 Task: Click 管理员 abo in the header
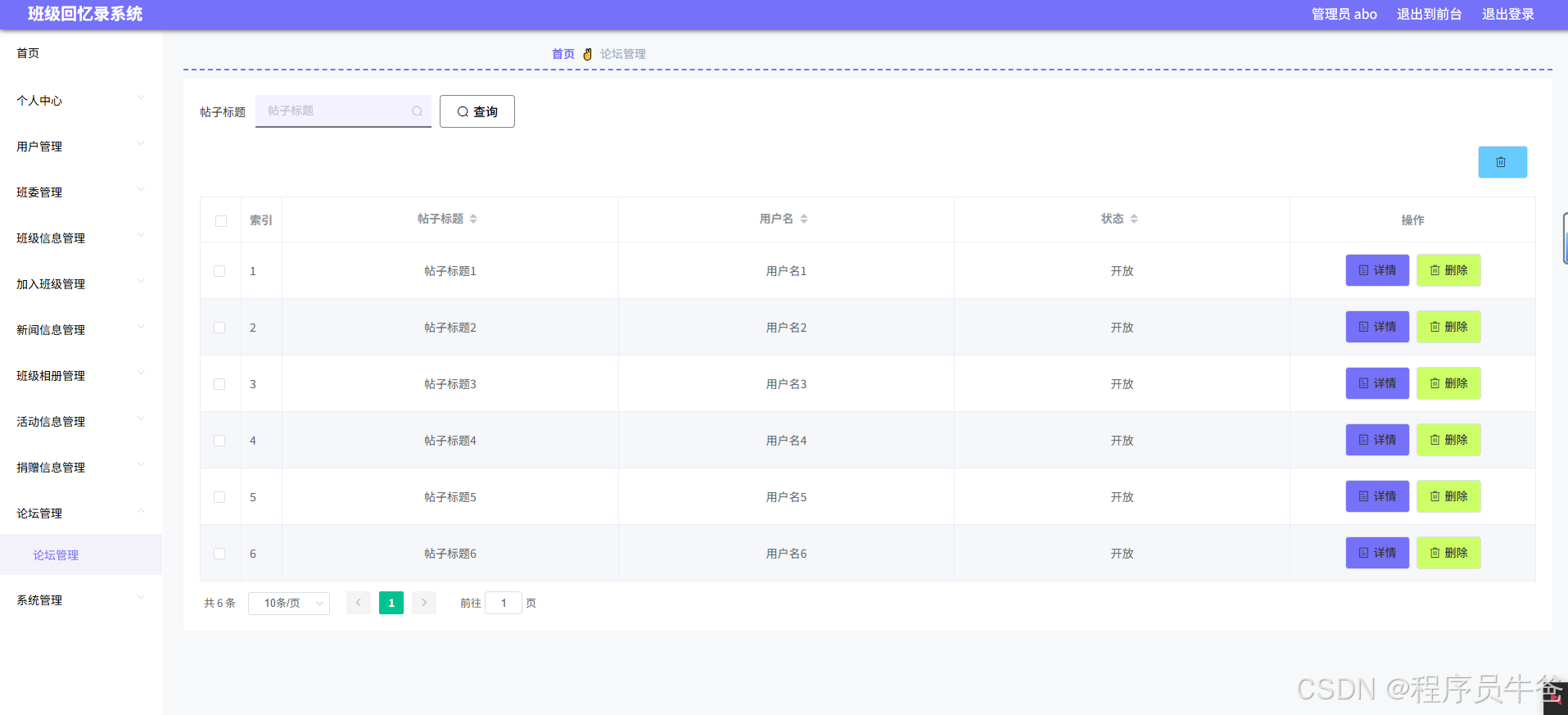[x=1344, y=14]
